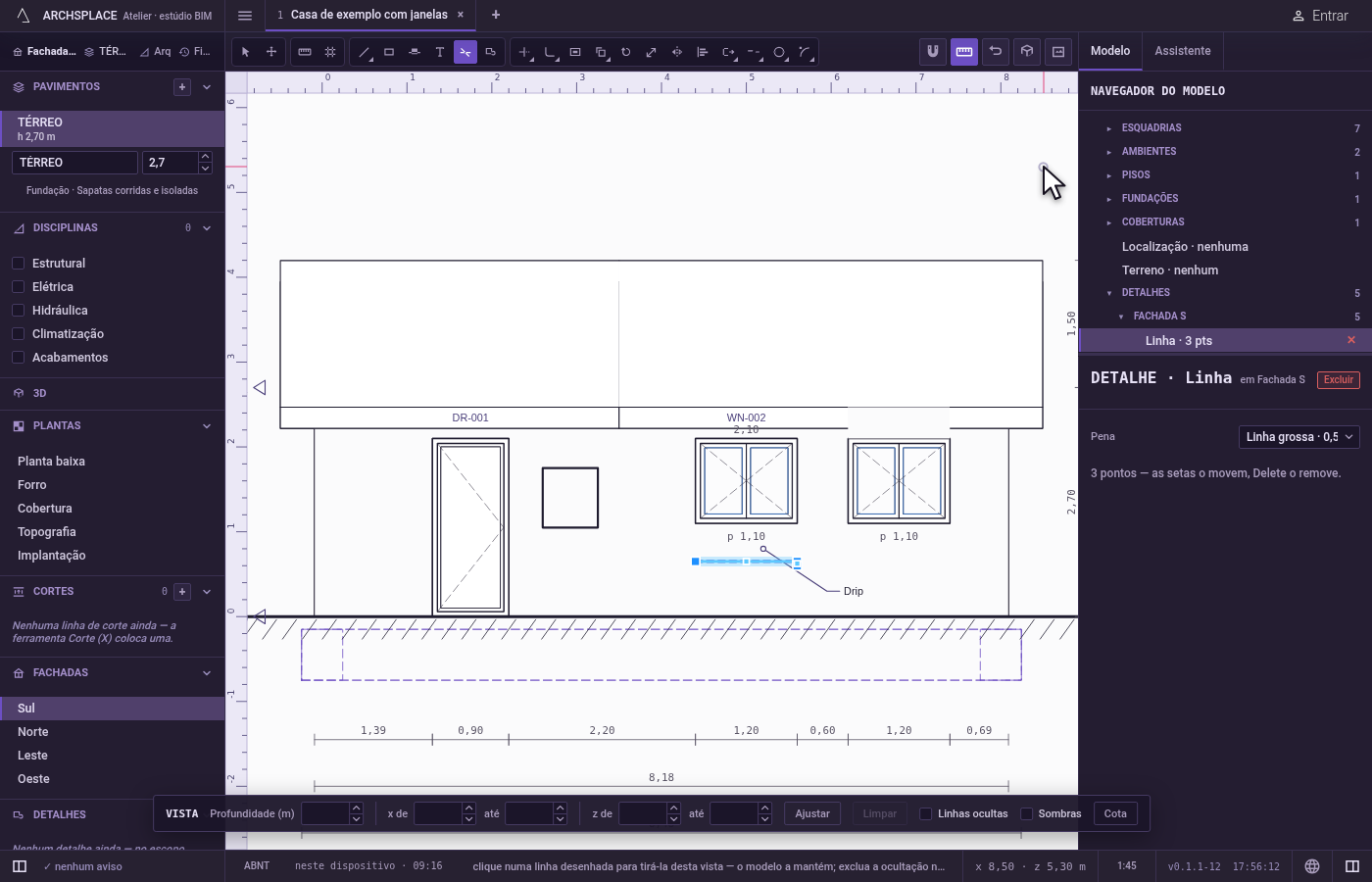Viewport: 1372px width, 882px height.
Task: Open the Pena line weight dropdown
Action: (x=1299, y=437)
